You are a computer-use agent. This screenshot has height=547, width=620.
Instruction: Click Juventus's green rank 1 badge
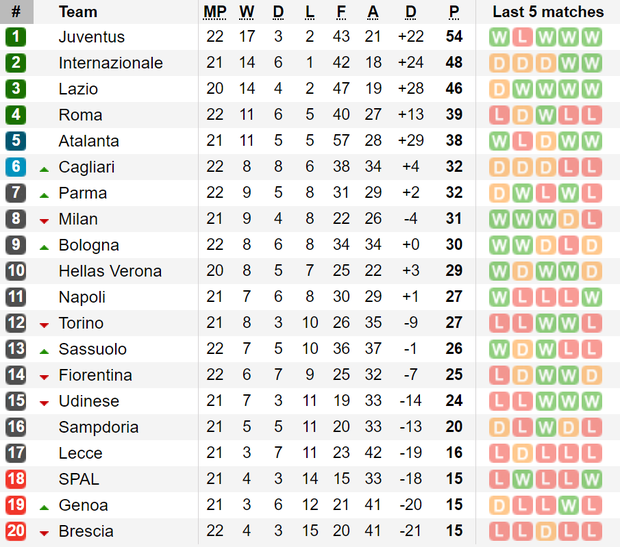pyautogui.click(x=16, y=37)
